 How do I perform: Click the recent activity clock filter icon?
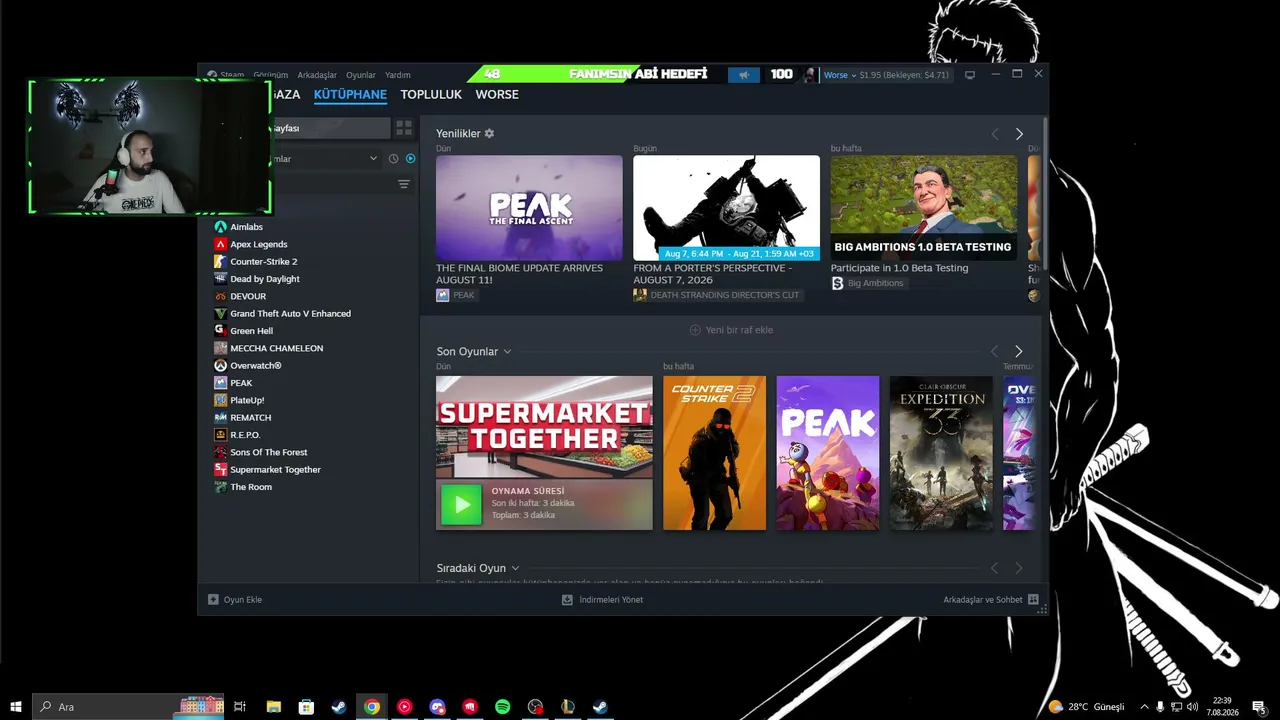click(x=393, y=159)
